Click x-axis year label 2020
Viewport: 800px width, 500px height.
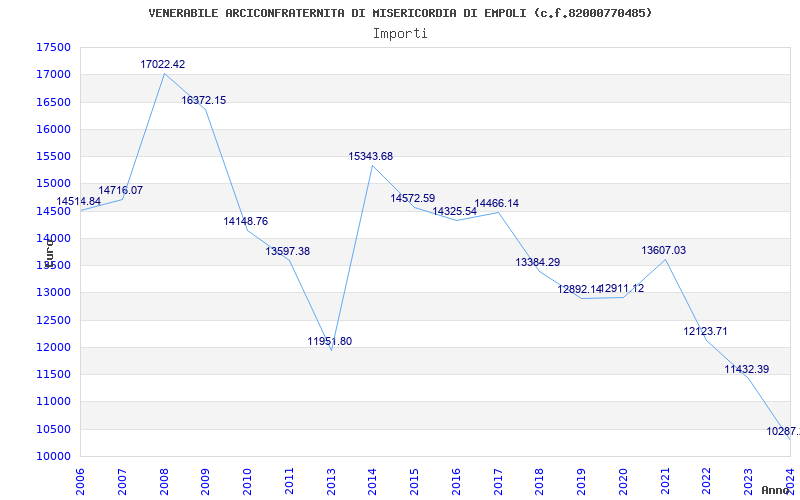[x=623, y=481]
